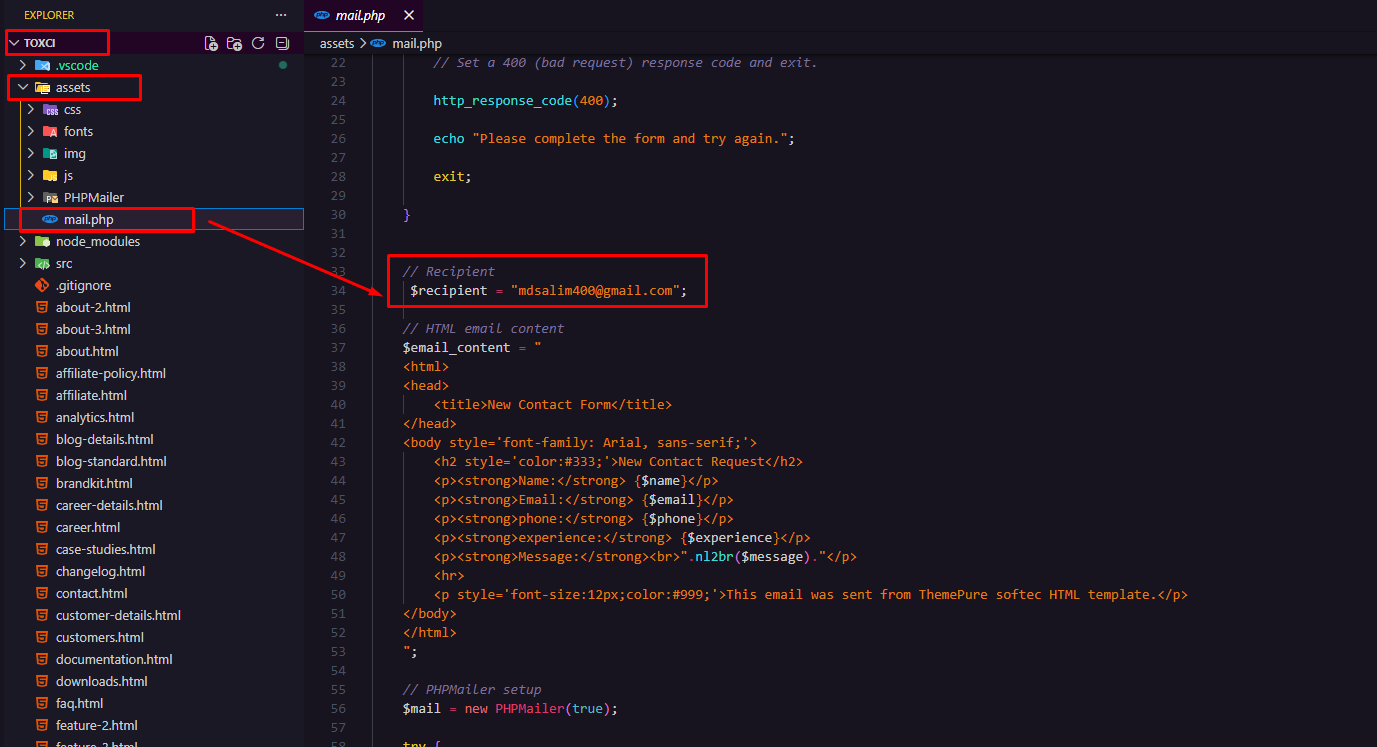Open affiliate.html file
1377x747 pixels.
click(152, 395)
